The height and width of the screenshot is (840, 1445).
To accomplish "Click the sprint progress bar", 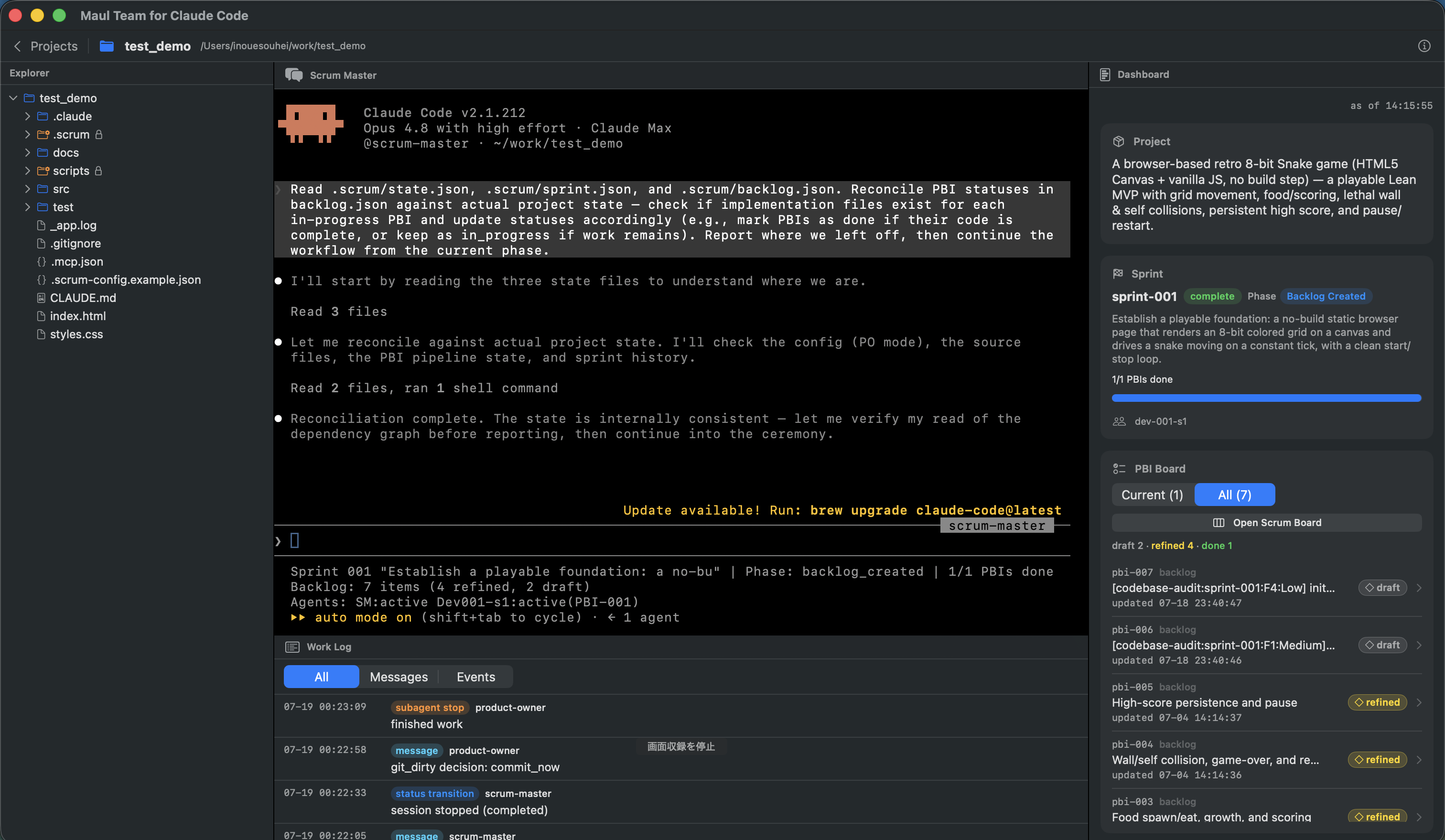I will [1267, 398].
